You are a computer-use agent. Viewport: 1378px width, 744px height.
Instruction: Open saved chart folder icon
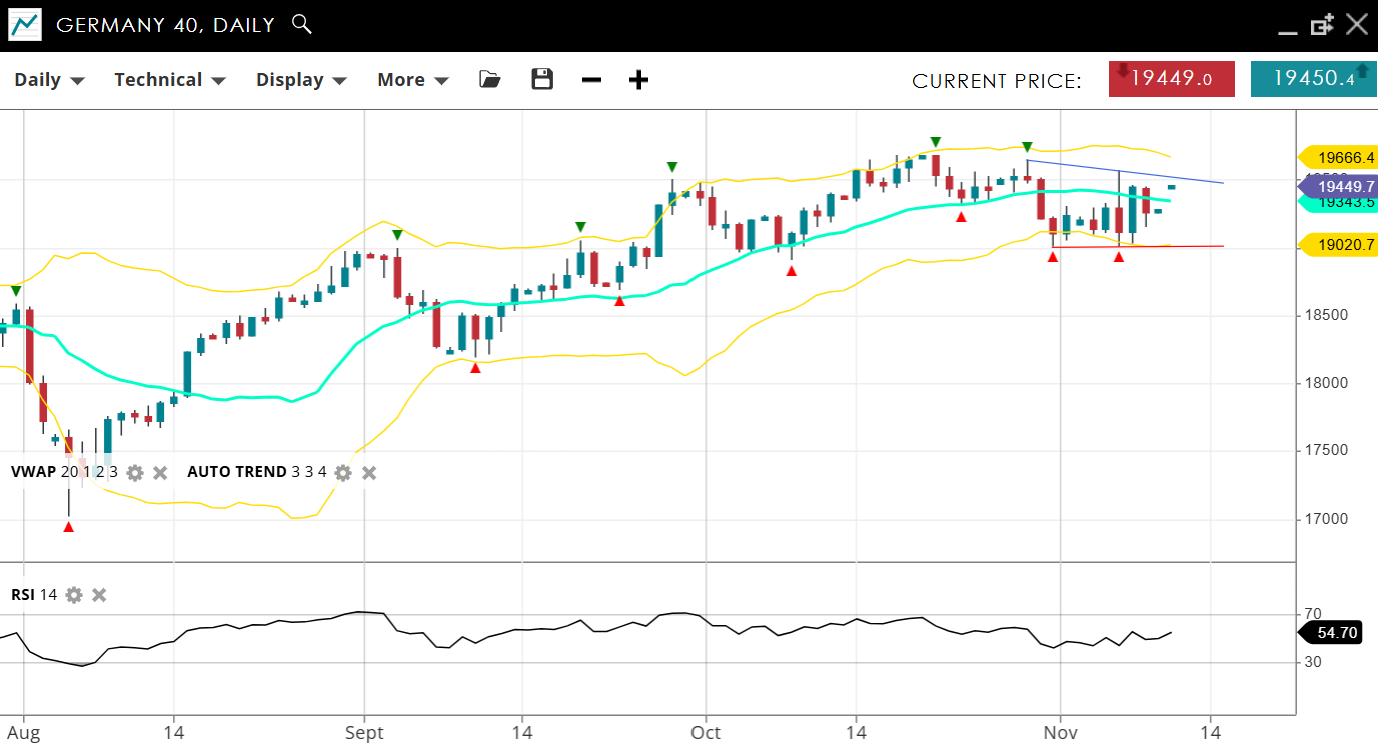pos(490,80)
